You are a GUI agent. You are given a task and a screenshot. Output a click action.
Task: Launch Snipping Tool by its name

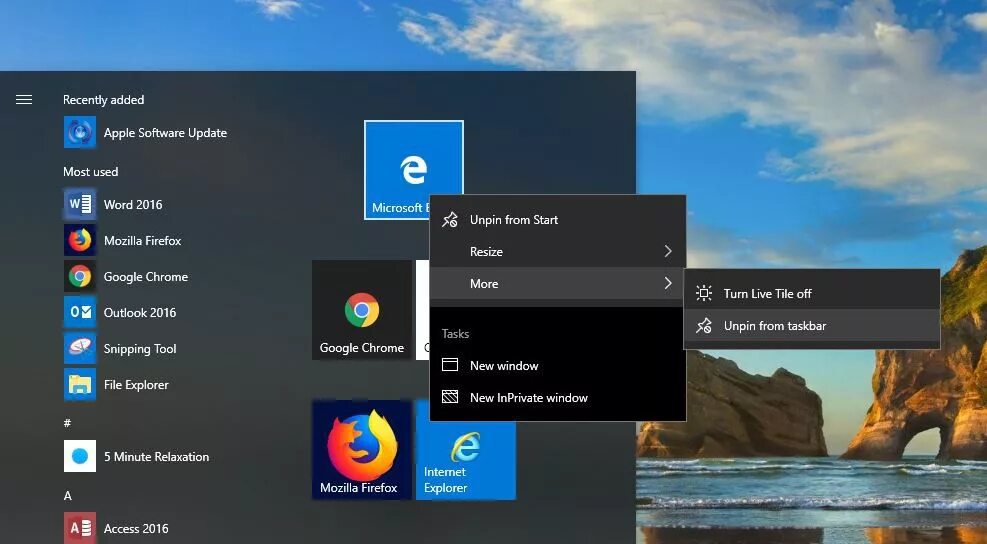click(140, 349)
